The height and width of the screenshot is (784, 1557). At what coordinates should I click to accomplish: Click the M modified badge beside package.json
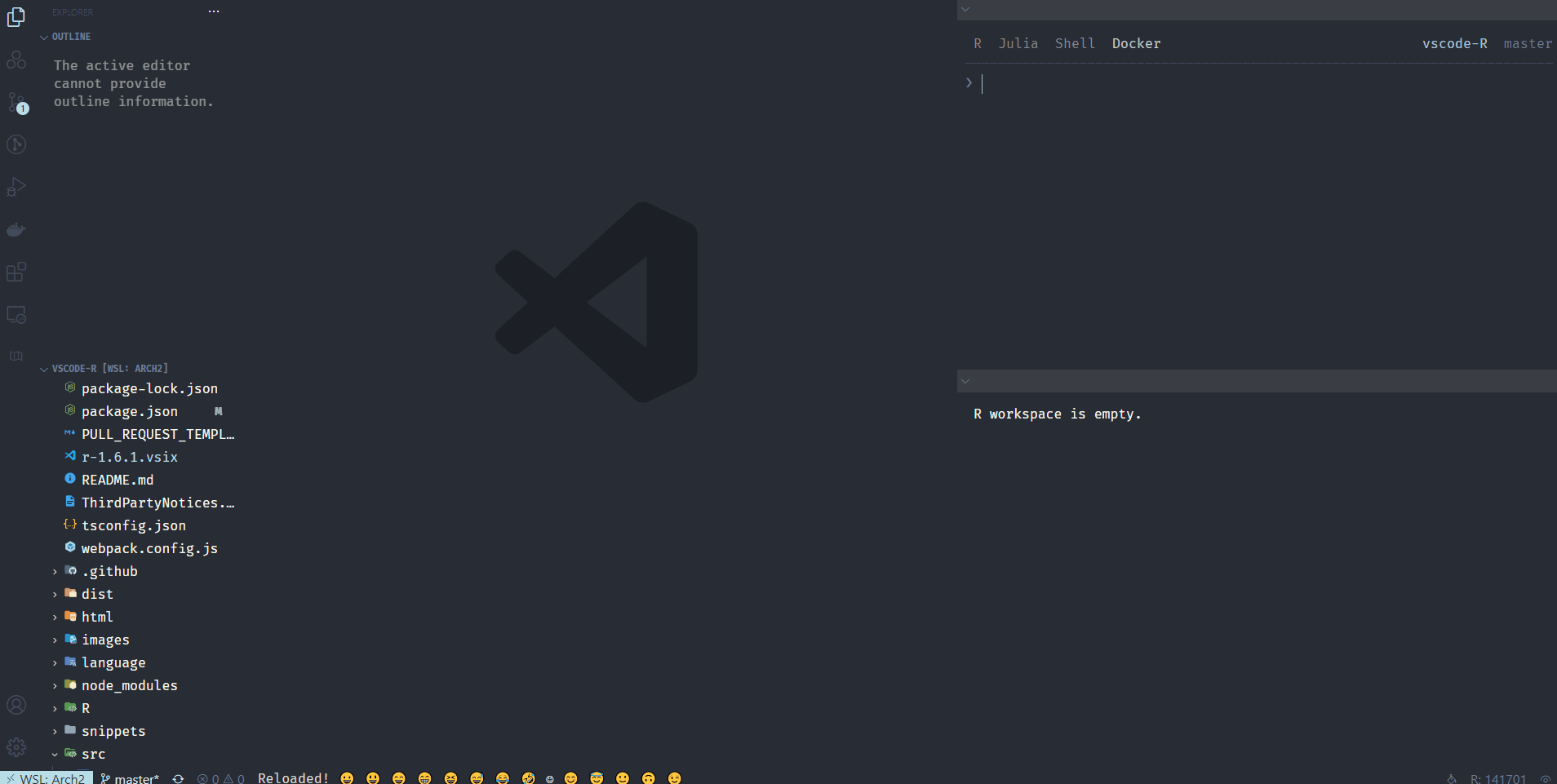218,411
